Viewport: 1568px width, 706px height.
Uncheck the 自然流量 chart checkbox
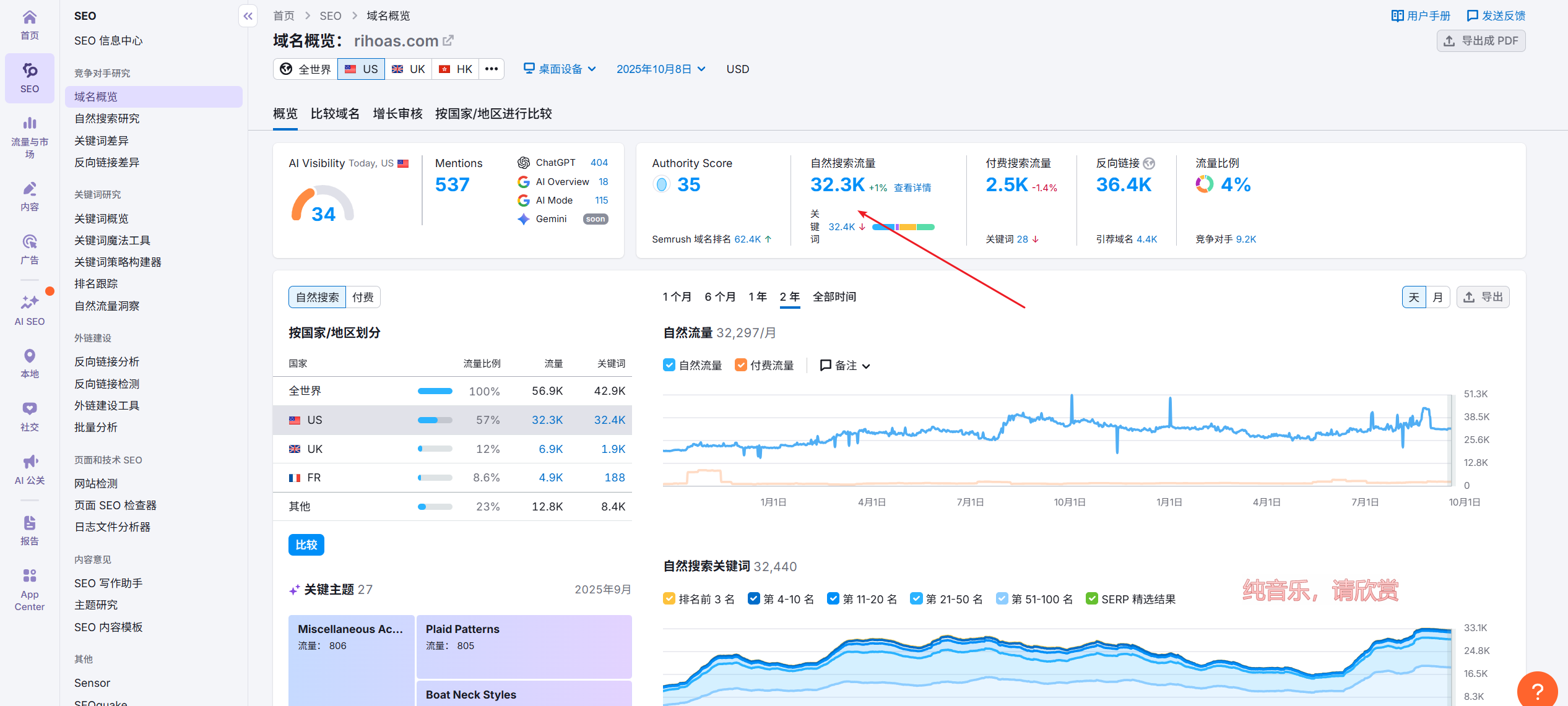(x=669, y=365)
